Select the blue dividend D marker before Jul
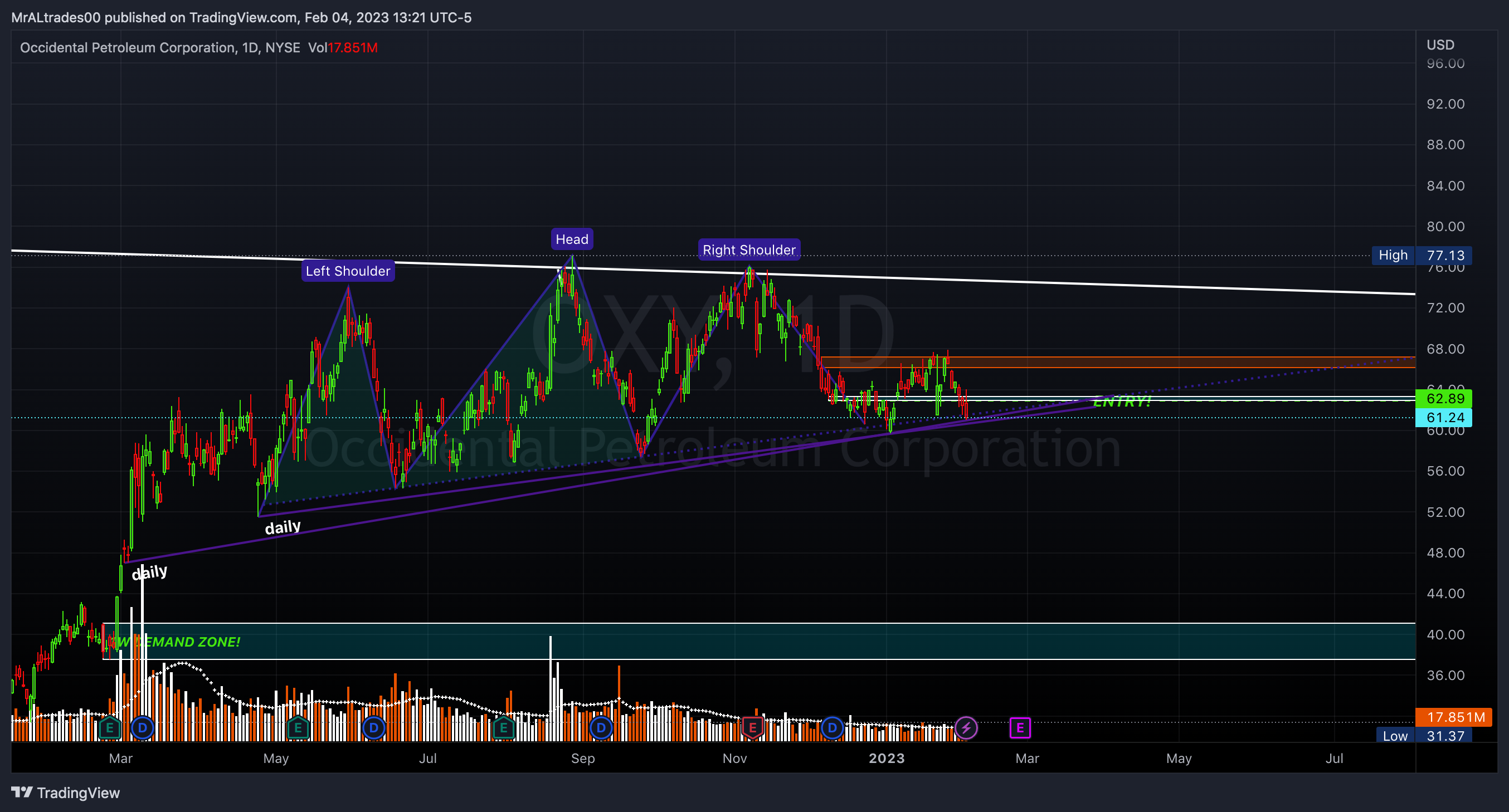Image resolution: width=1509 pixels, height=812 pixels. click(374, 728)
